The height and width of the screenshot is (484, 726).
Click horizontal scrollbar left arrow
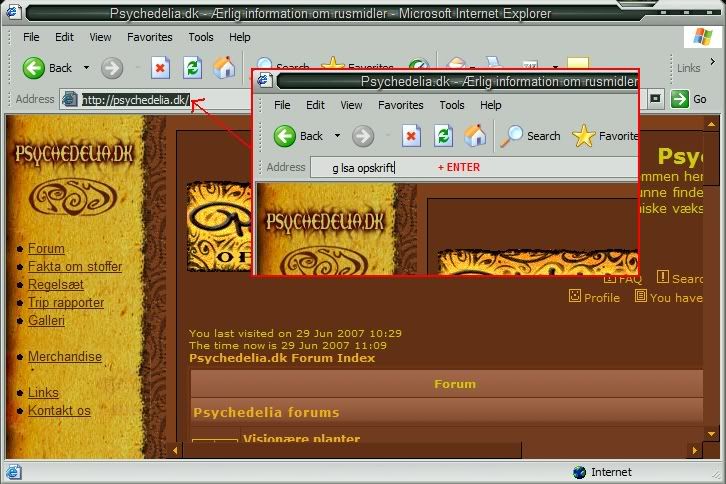pos(175,450)
